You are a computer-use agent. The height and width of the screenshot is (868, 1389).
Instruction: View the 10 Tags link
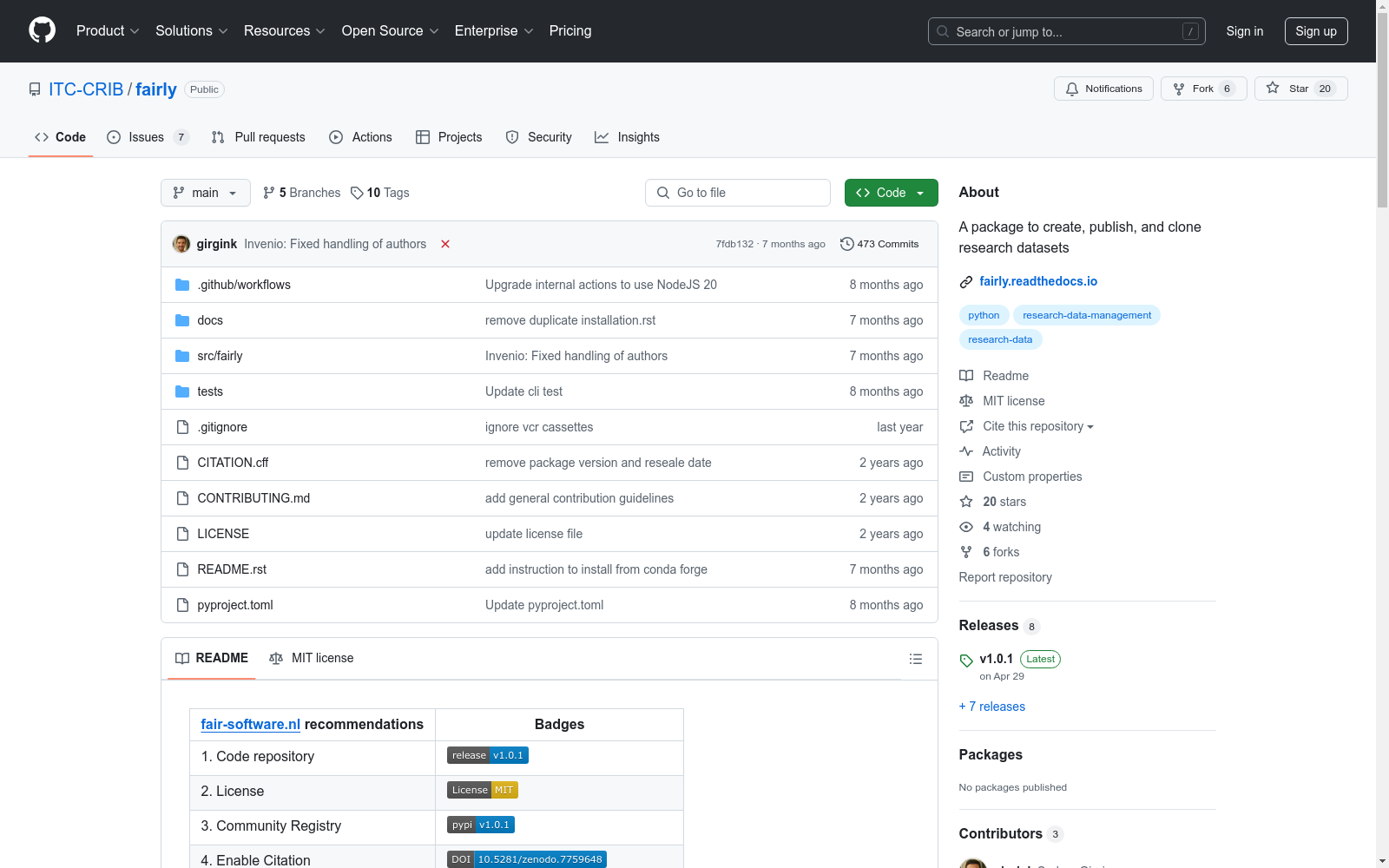click(x=380, y=193)
